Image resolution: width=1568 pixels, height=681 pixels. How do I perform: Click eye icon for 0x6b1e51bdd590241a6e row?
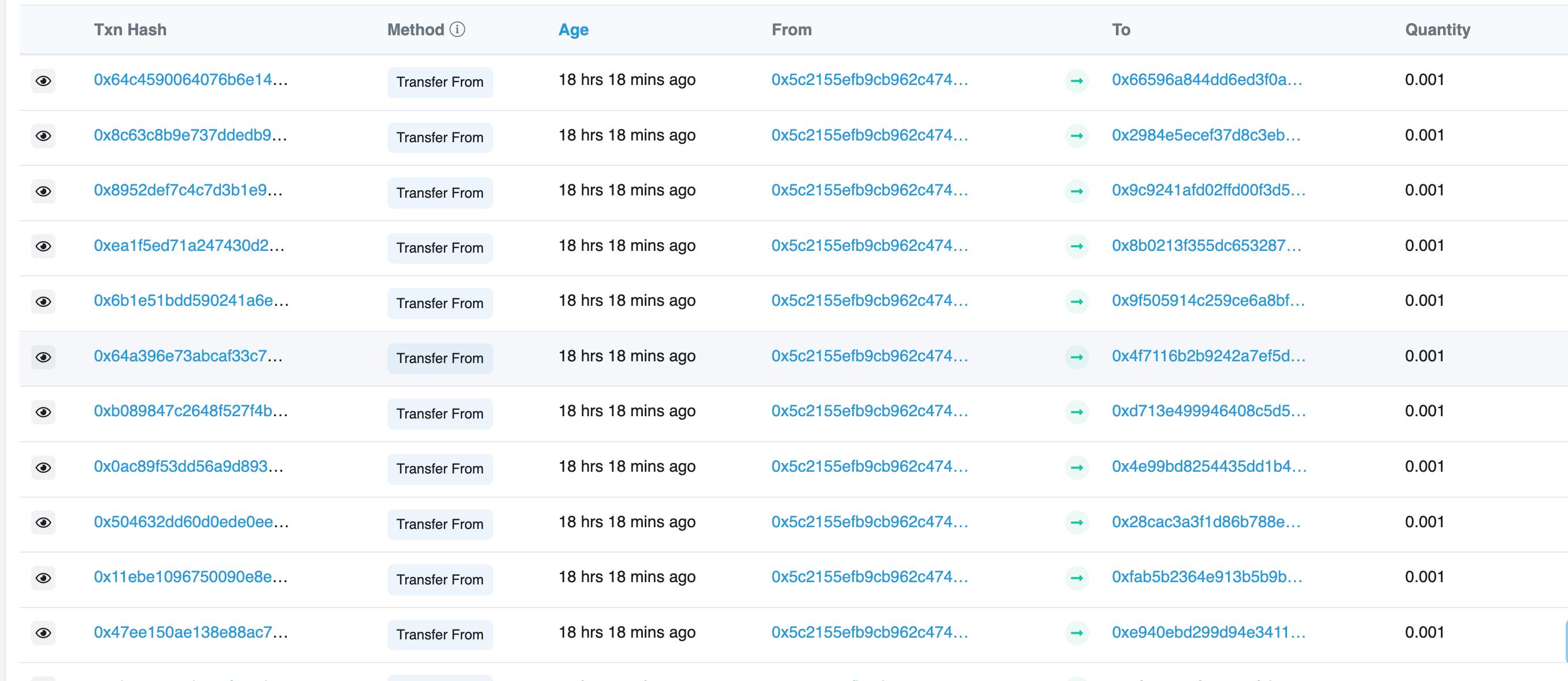[x=43, y=302]
